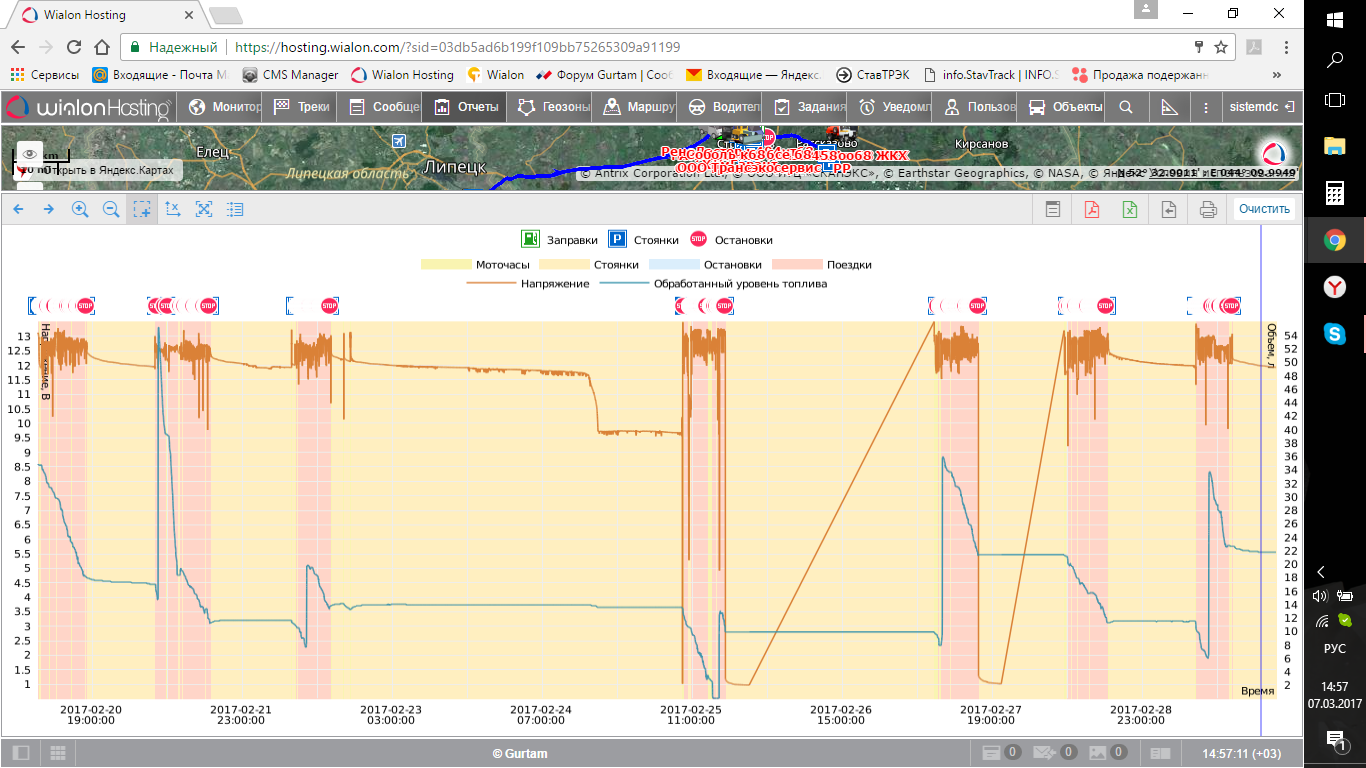Print the report

point(1207,209)
